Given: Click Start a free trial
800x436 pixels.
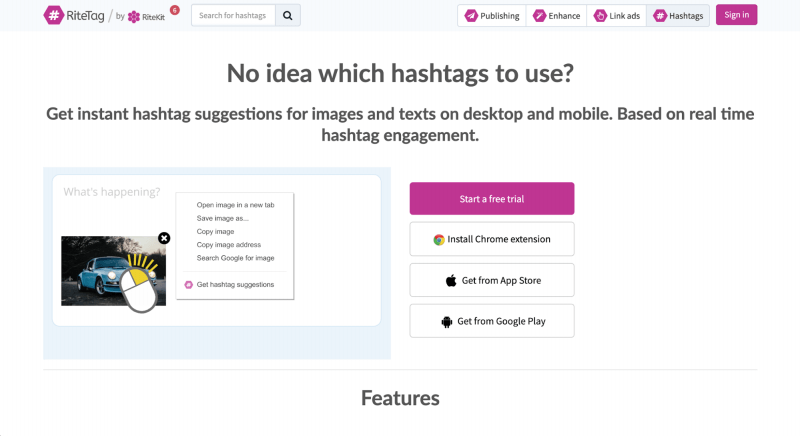Looking at the screenshot, I should tap(492, 198).
